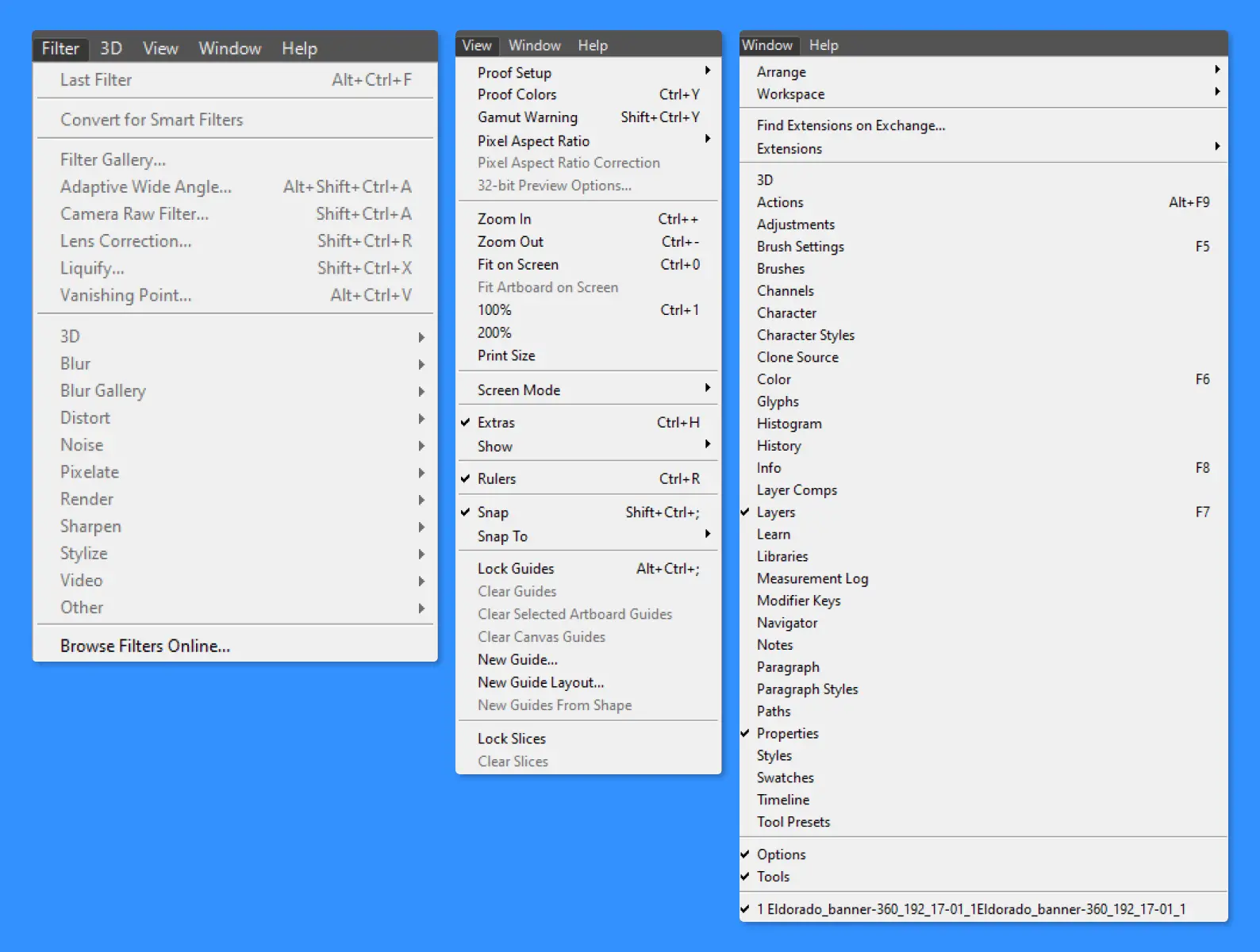Expand the Extensions submenu
Image resolution: width=1260 pixels, height=952 pixels.
click(x=983, y=148)
